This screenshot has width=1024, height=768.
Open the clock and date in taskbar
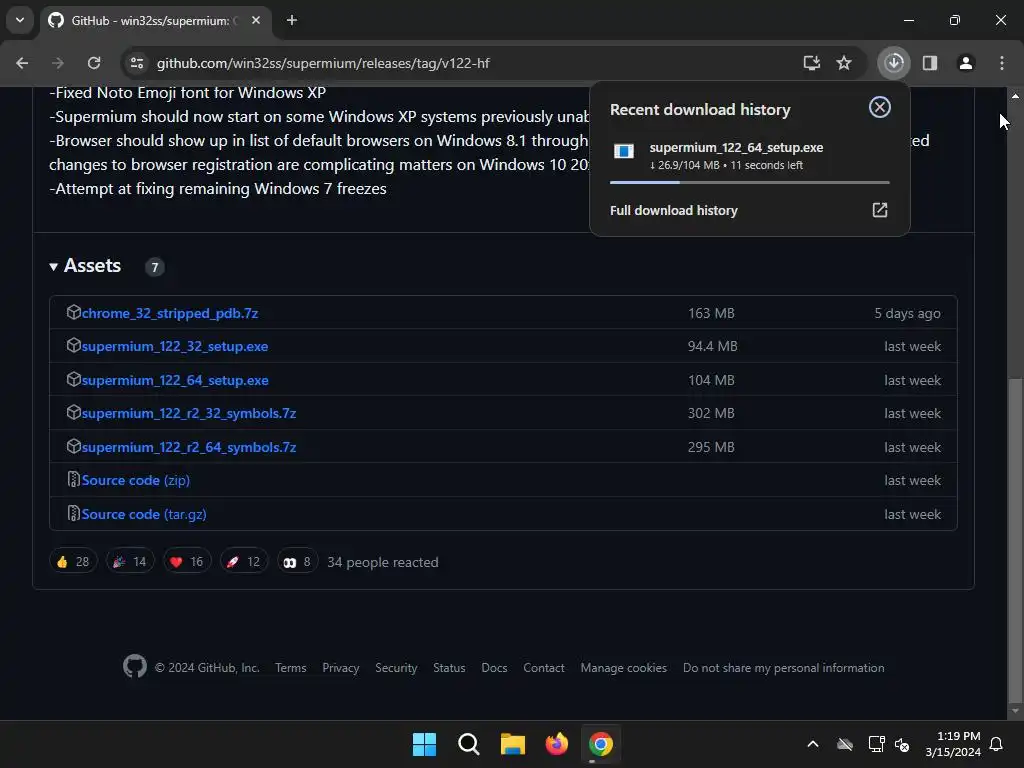click(953, 744)
